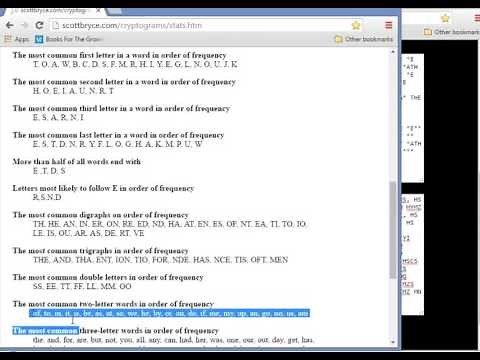This screenshot has height=360, width=480.
Task: Open a new tab beside the current tab
Action: pos(115,11)
